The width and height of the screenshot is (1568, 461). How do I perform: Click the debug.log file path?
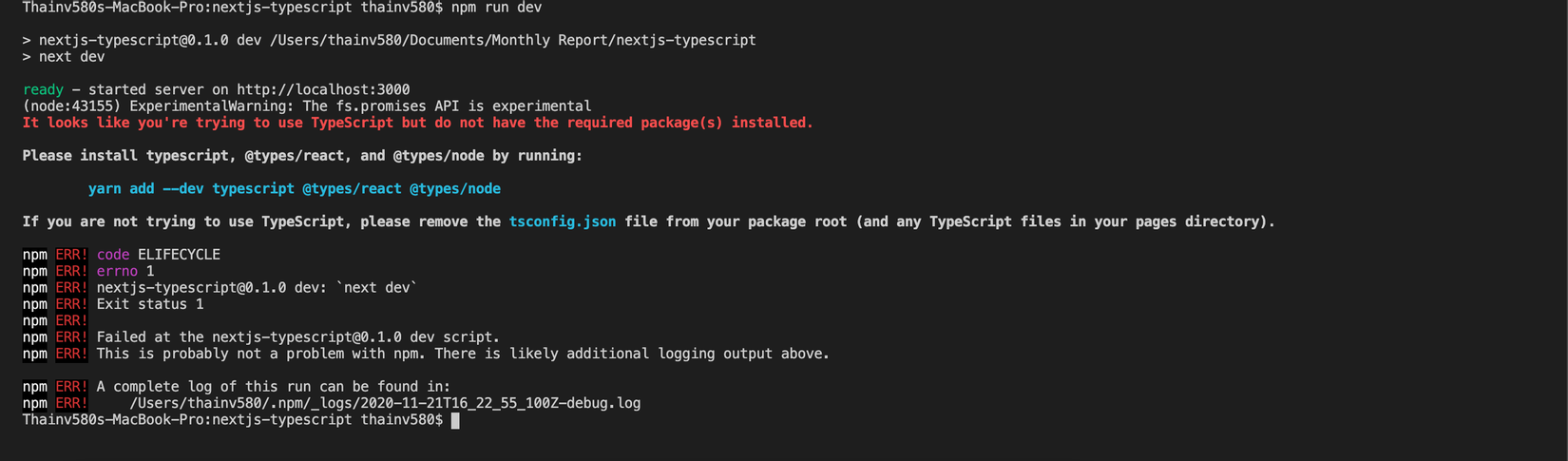coord(385,403)
